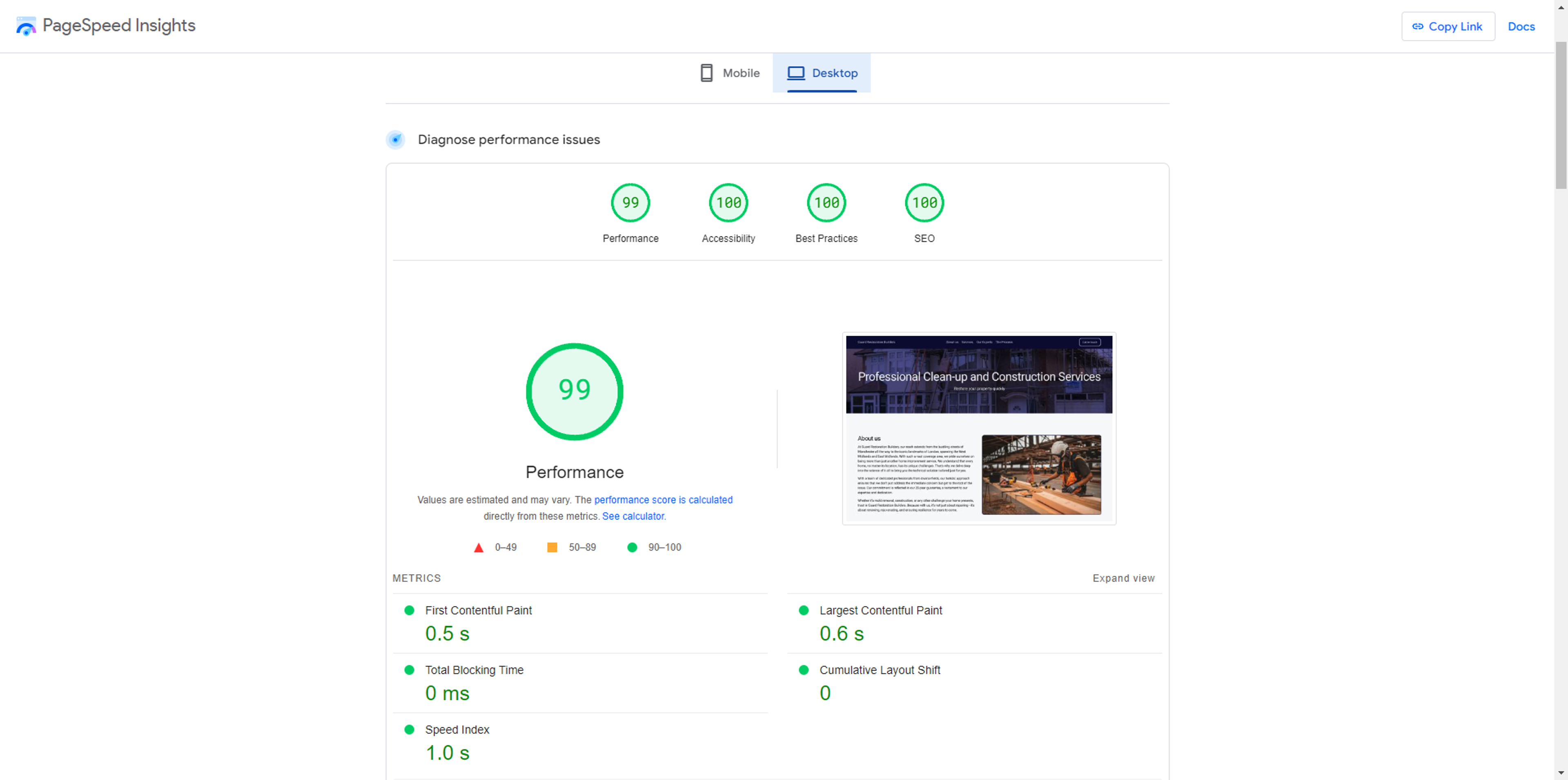Expand view of the metrics
This screenshot has height=780, width=1568.
[x=1123, y=578]
